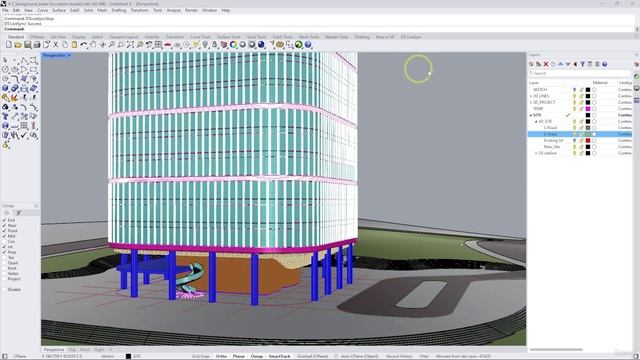Click the Layers panel Search field
640x360 pixels.
580,73
